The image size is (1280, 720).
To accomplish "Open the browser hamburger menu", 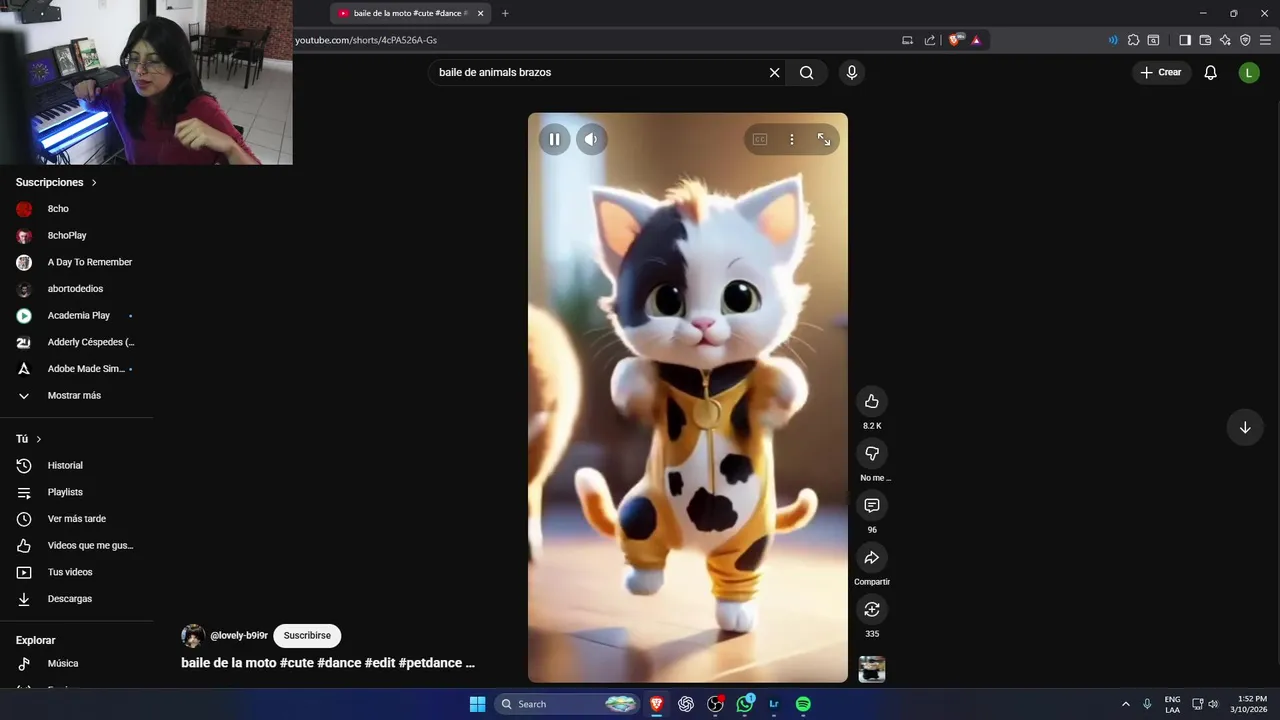I will point(1265,40).
